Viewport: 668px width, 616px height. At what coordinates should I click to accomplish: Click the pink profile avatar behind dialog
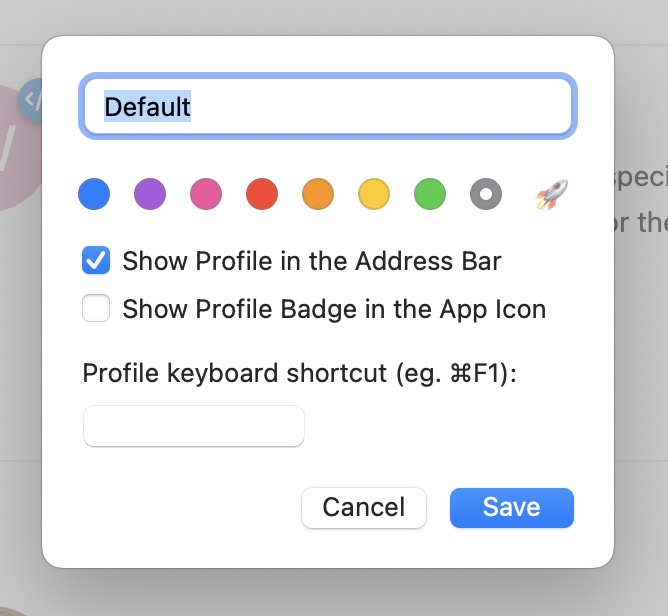click(18, 150)
